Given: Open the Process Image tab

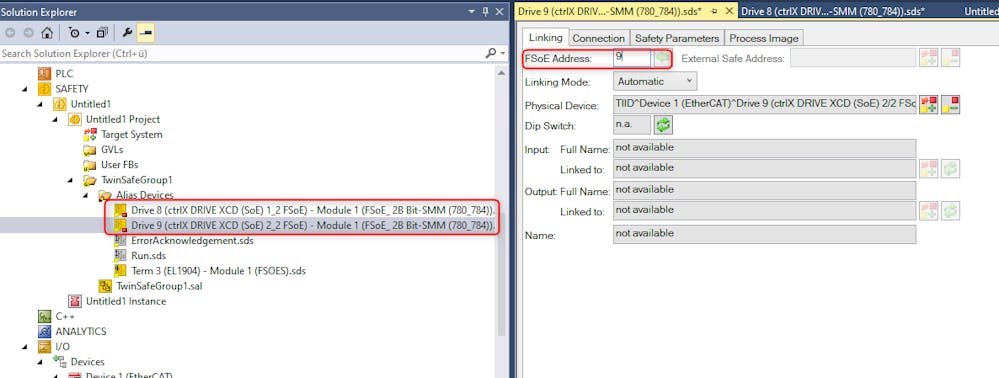Looking at the screenshot, I should click(x=764, y=38).
